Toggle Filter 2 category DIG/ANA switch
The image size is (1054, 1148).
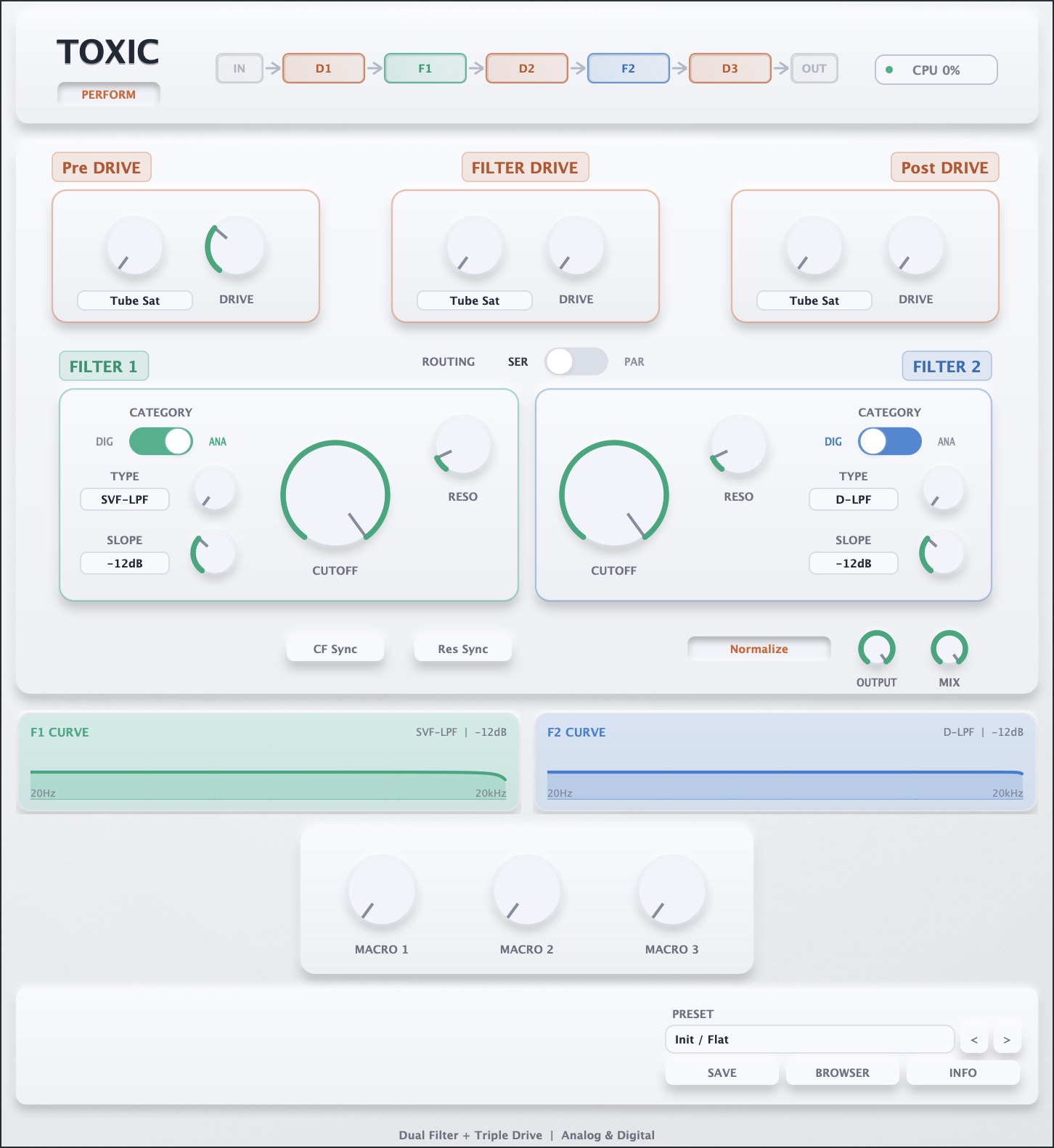[x=890, y=441]
